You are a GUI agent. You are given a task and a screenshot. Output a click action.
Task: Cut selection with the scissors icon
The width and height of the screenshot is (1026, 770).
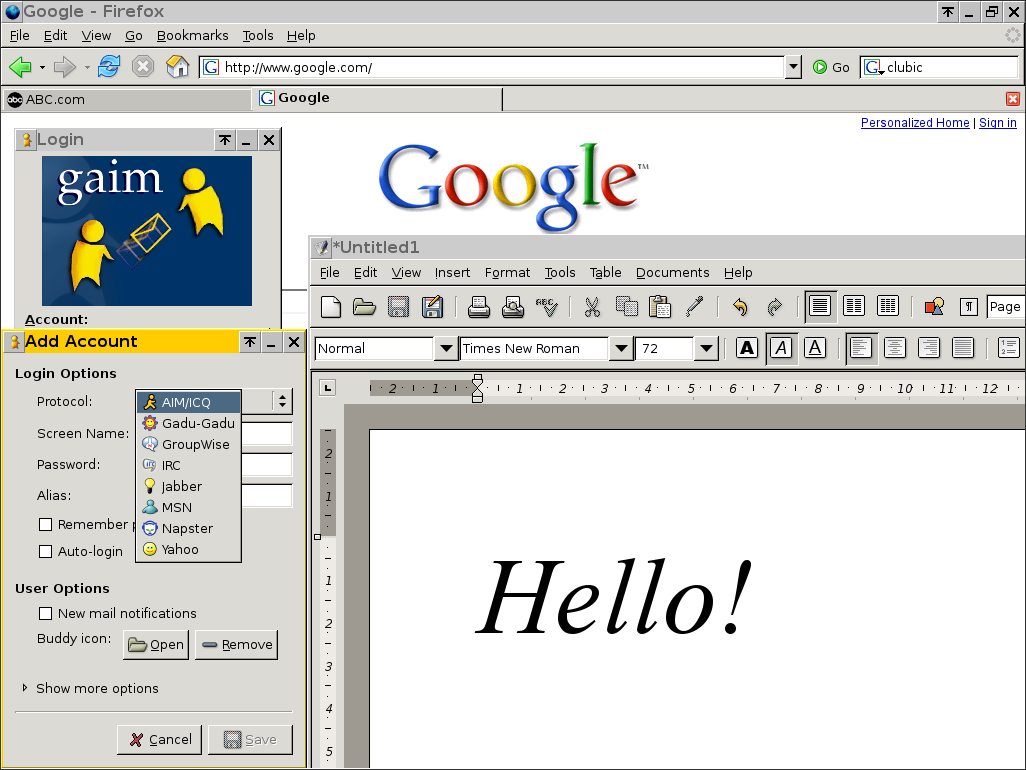tap(592, 307)
